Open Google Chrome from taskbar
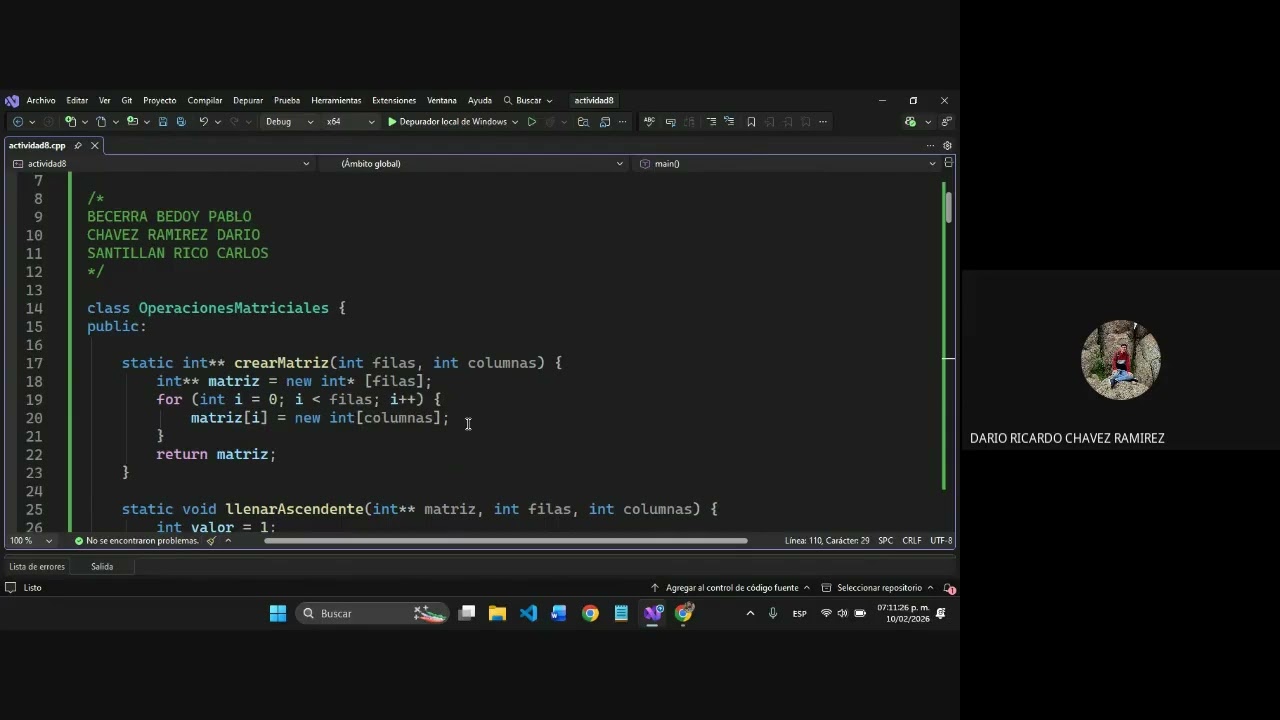The width and height of the screenshot is (1280, 720). (590, 613)
